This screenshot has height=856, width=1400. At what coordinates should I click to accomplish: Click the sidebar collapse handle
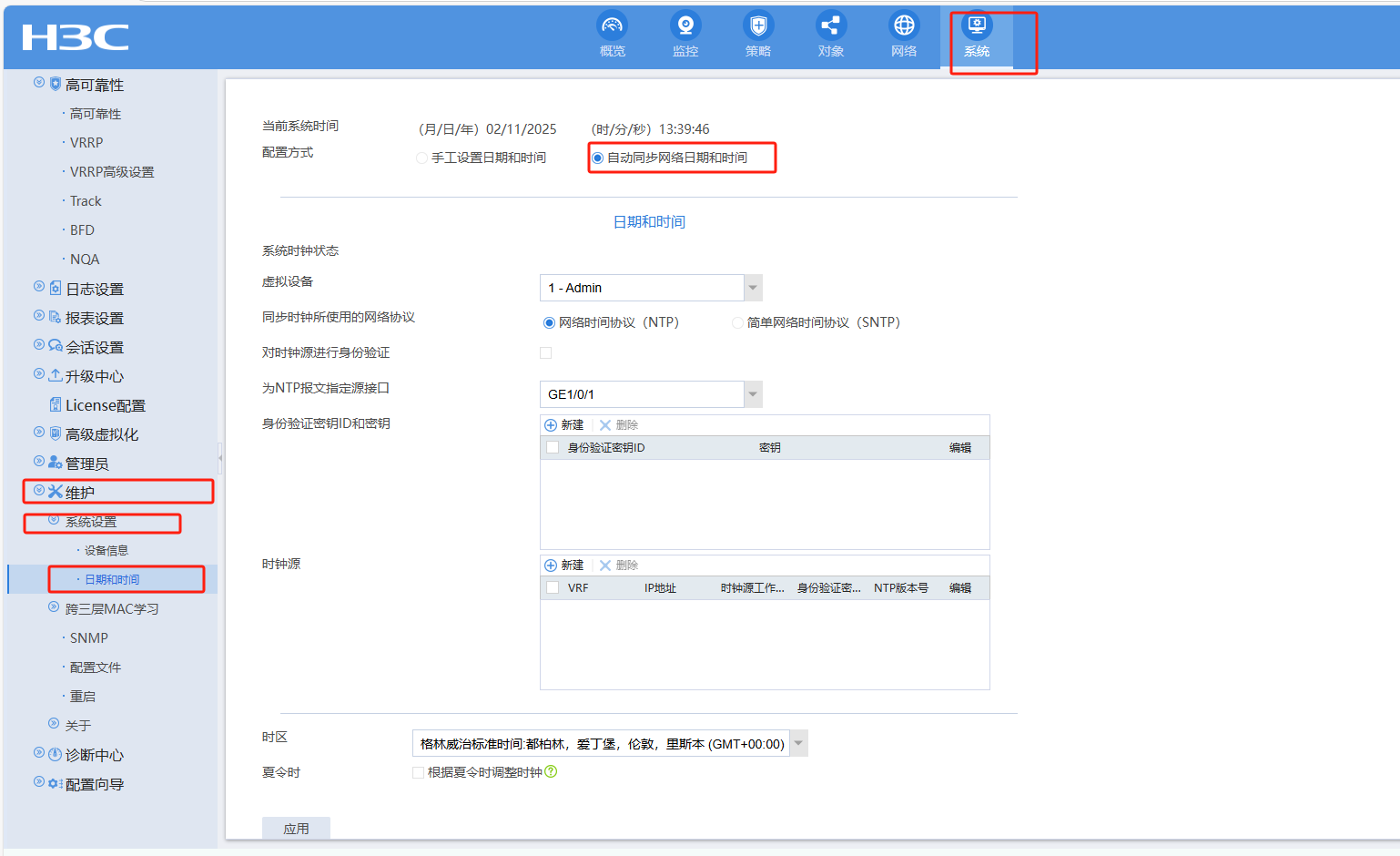click(220, 458)
